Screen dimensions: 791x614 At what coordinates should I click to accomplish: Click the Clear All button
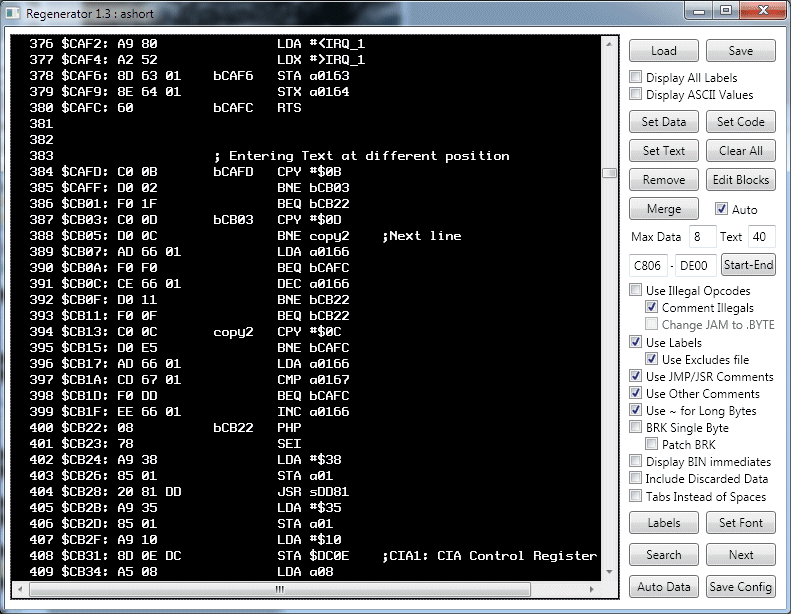click(741, 150)
